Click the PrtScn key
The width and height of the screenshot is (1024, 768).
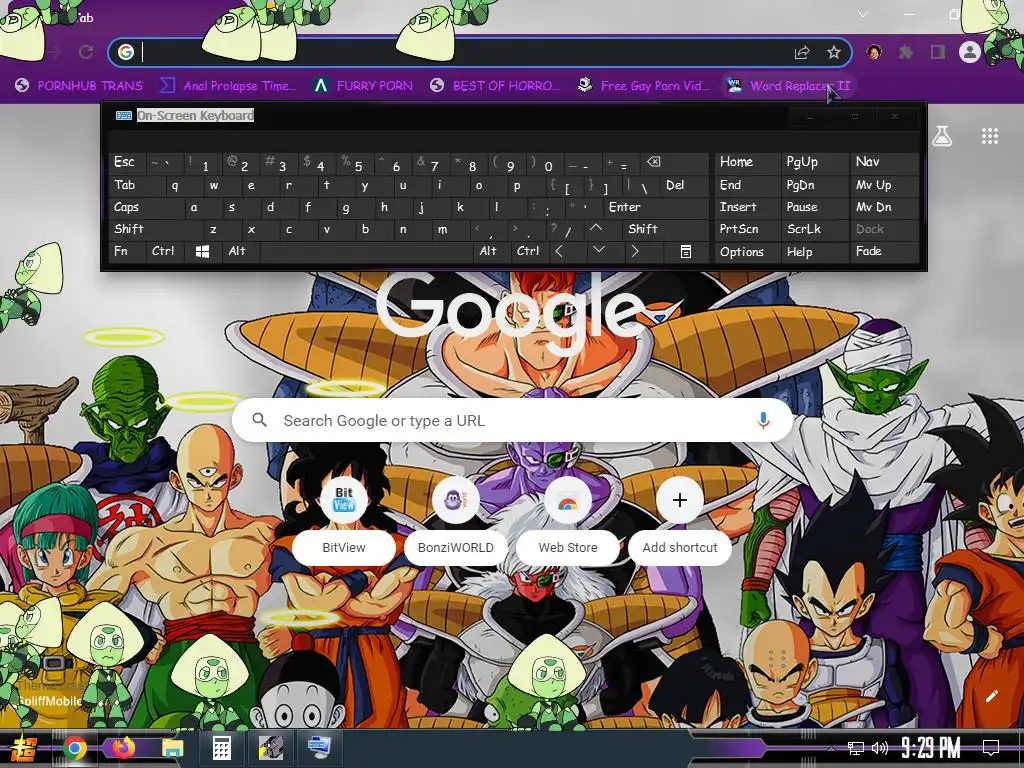point(748,229)
